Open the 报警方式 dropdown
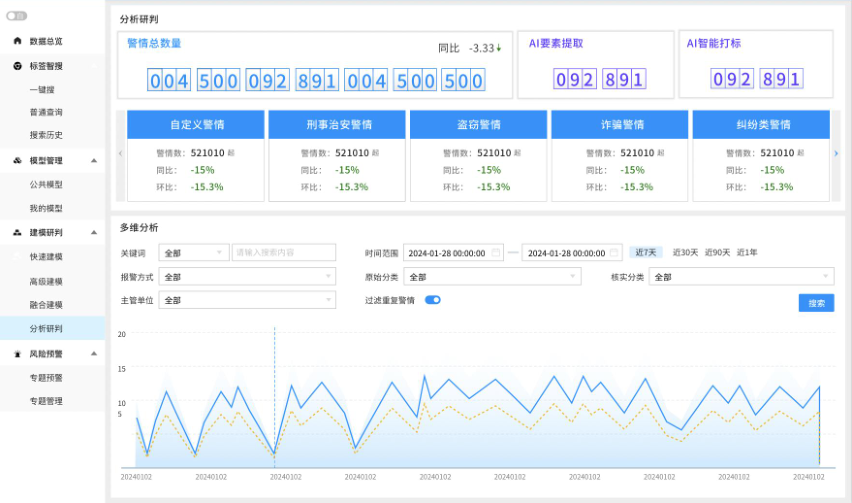This screenshot has width=852, height=503. (x=247, y=277)
